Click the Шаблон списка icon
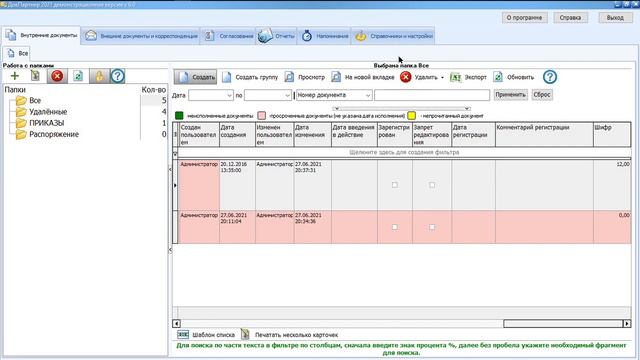Screen dimensions: 640x360 click(183, 335)
